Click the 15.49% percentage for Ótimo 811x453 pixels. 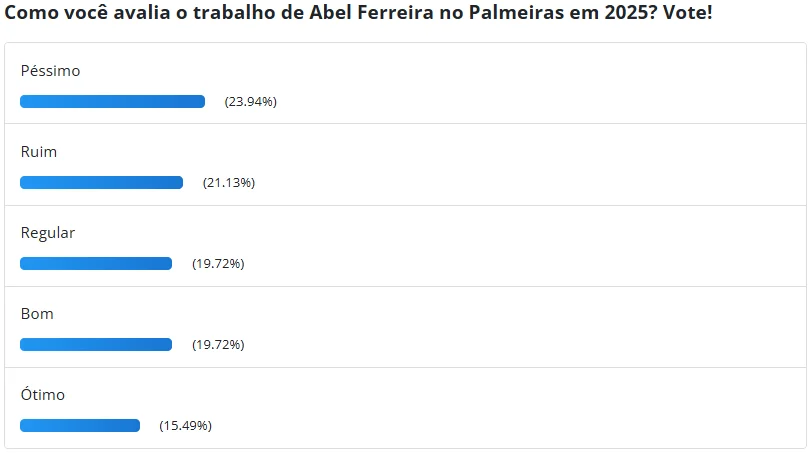(185, 426)
